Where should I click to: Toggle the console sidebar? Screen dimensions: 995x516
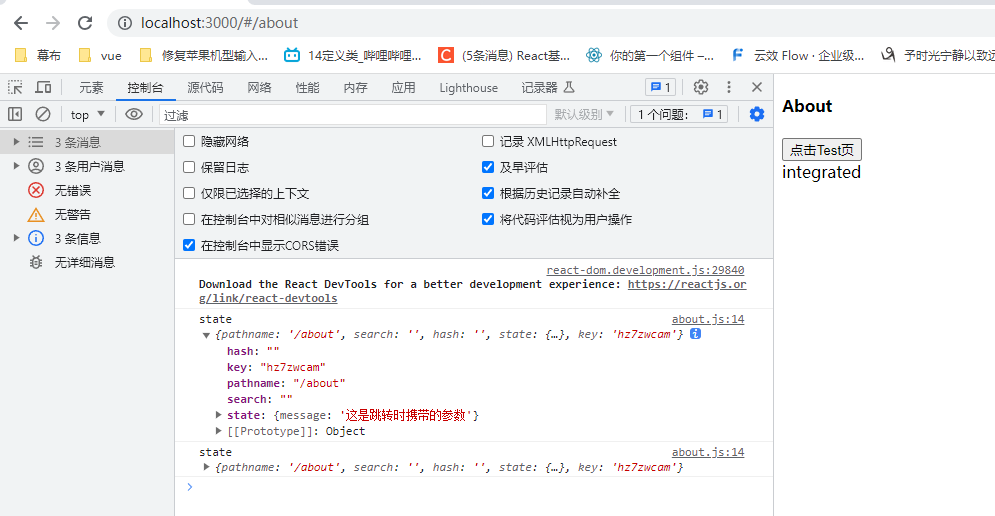(x=15, y=114)
